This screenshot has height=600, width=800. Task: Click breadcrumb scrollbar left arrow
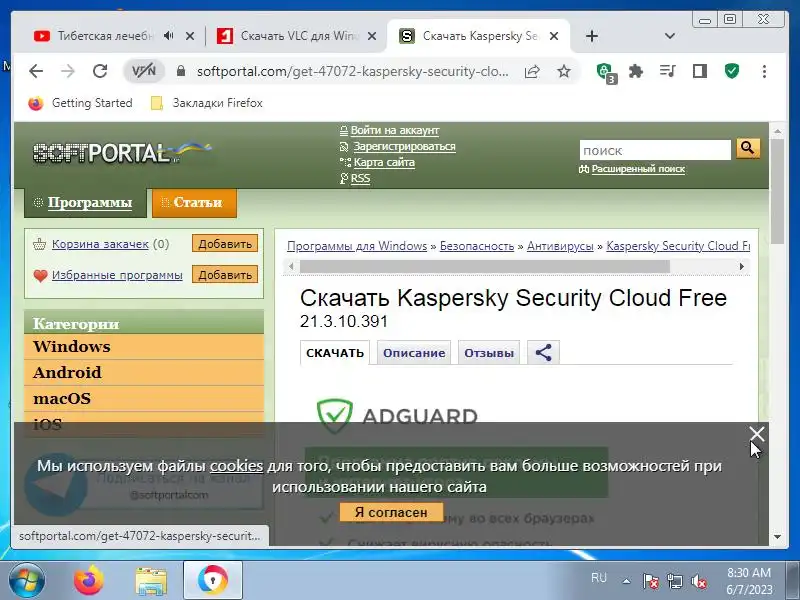point(291,266)
